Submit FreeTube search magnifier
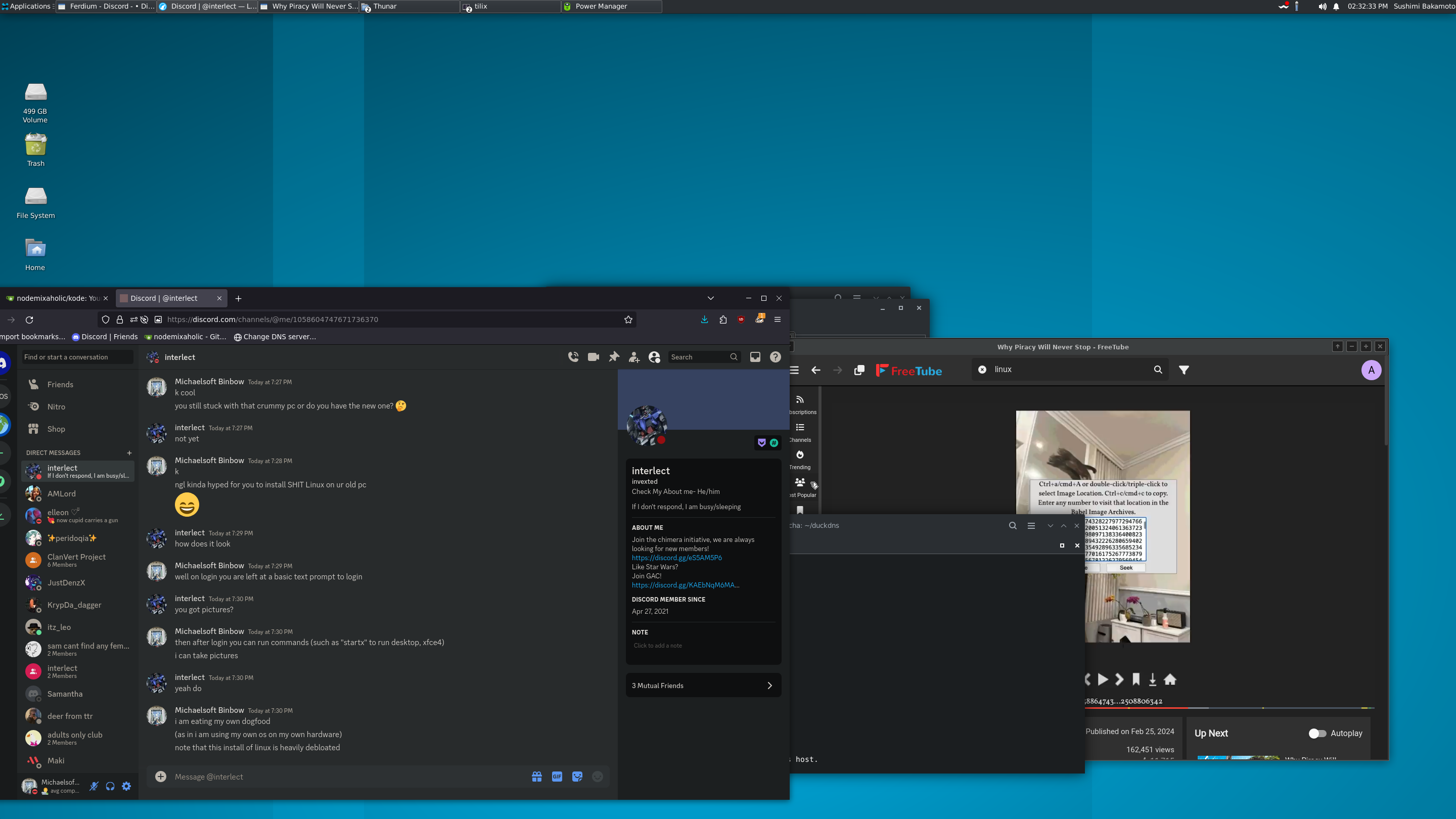Viewport: 1456px width, 819px height. pos(1158,369)
